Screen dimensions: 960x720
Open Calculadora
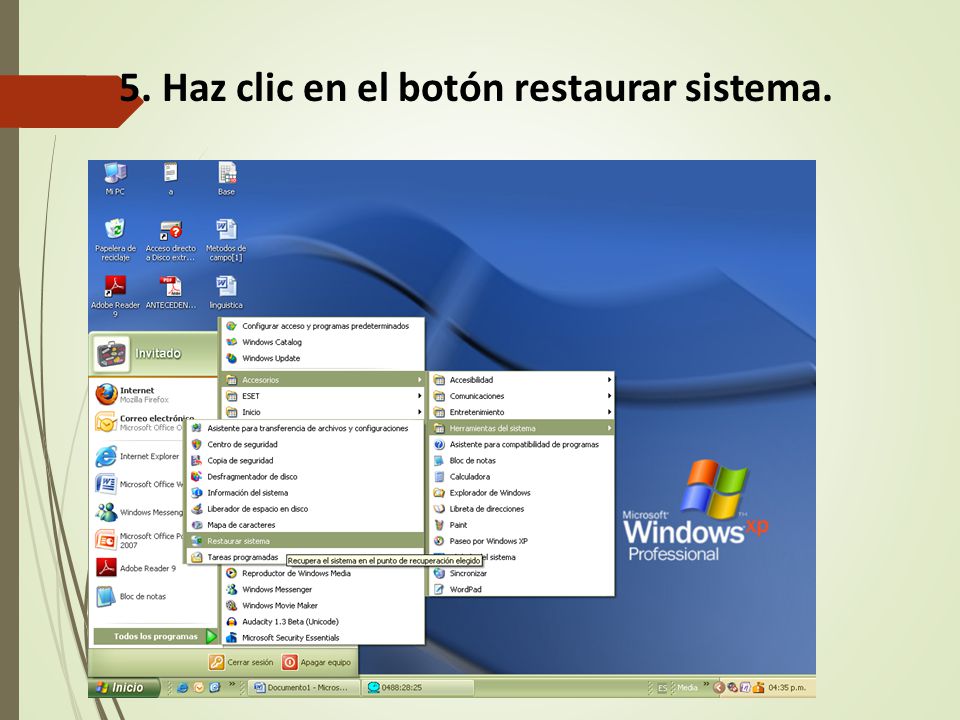click(x=522, y=476)
